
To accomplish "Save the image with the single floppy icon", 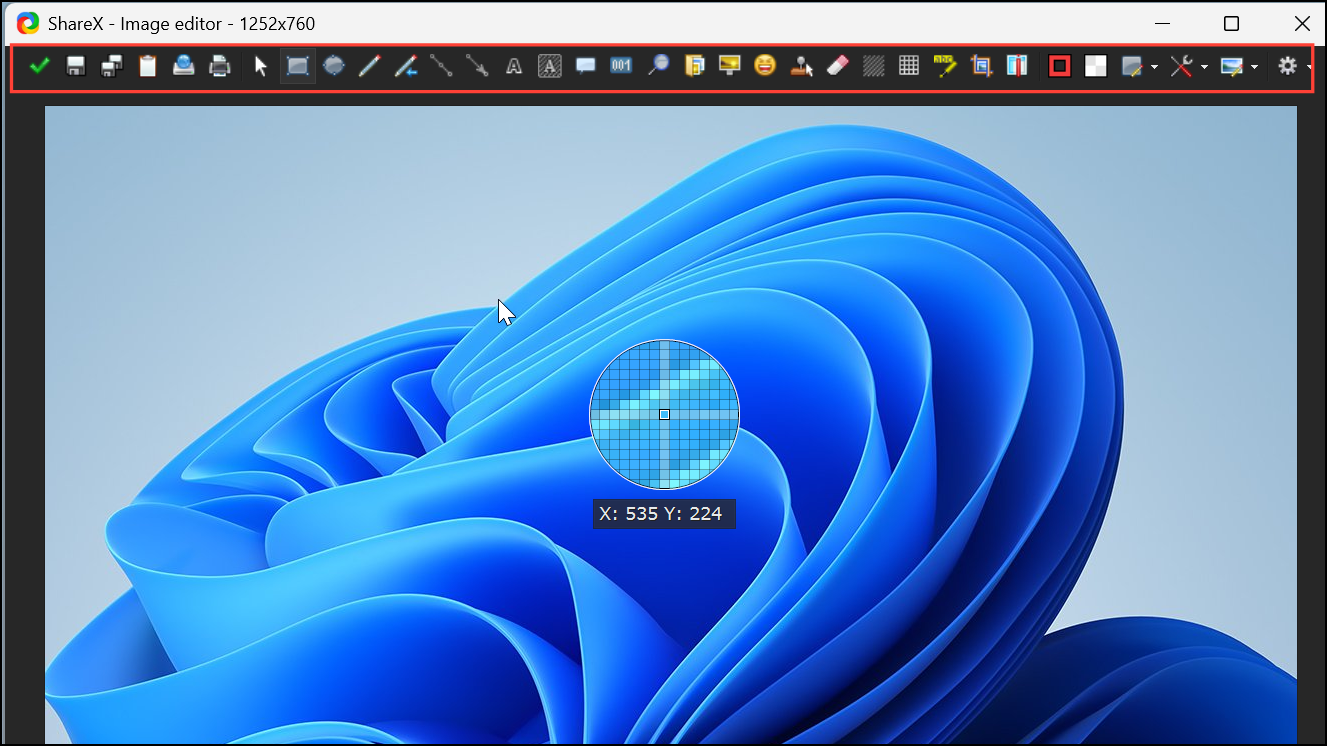I will (76, 66).
